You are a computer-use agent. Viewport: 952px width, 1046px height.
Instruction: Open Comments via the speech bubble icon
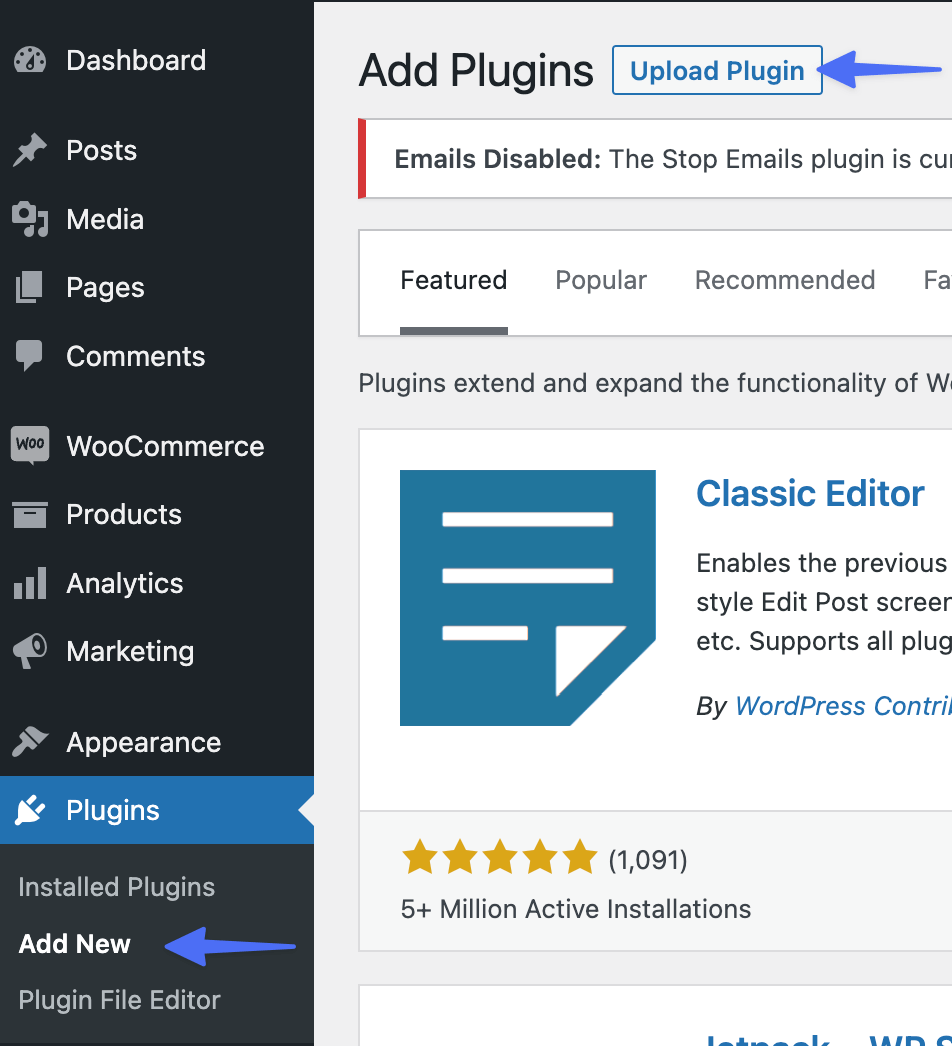30,356
